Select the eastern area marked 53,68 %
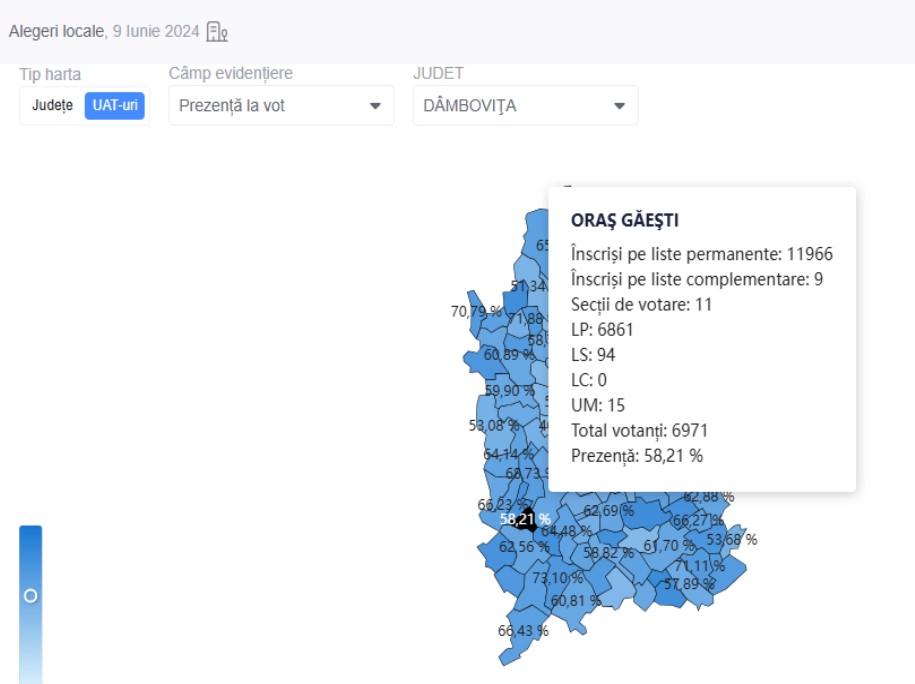 click(731, 540)
